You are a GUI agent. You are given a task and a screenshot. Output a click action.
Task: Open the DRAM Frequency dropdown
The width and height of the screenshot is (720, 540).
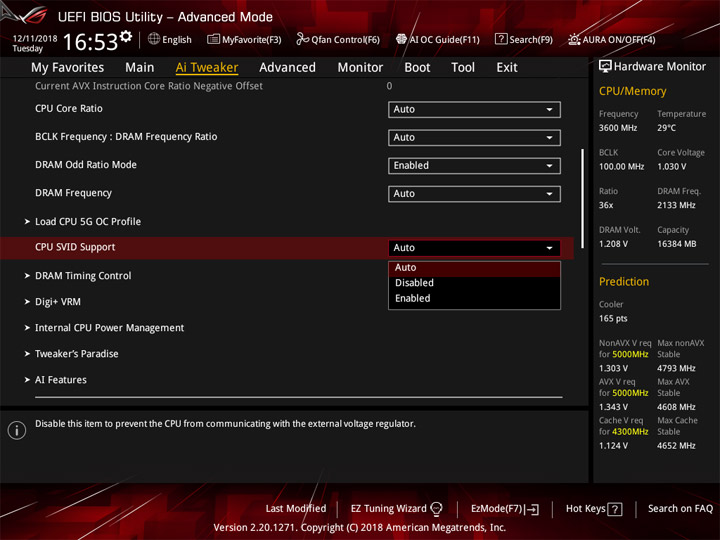click(x=474, y=193)
